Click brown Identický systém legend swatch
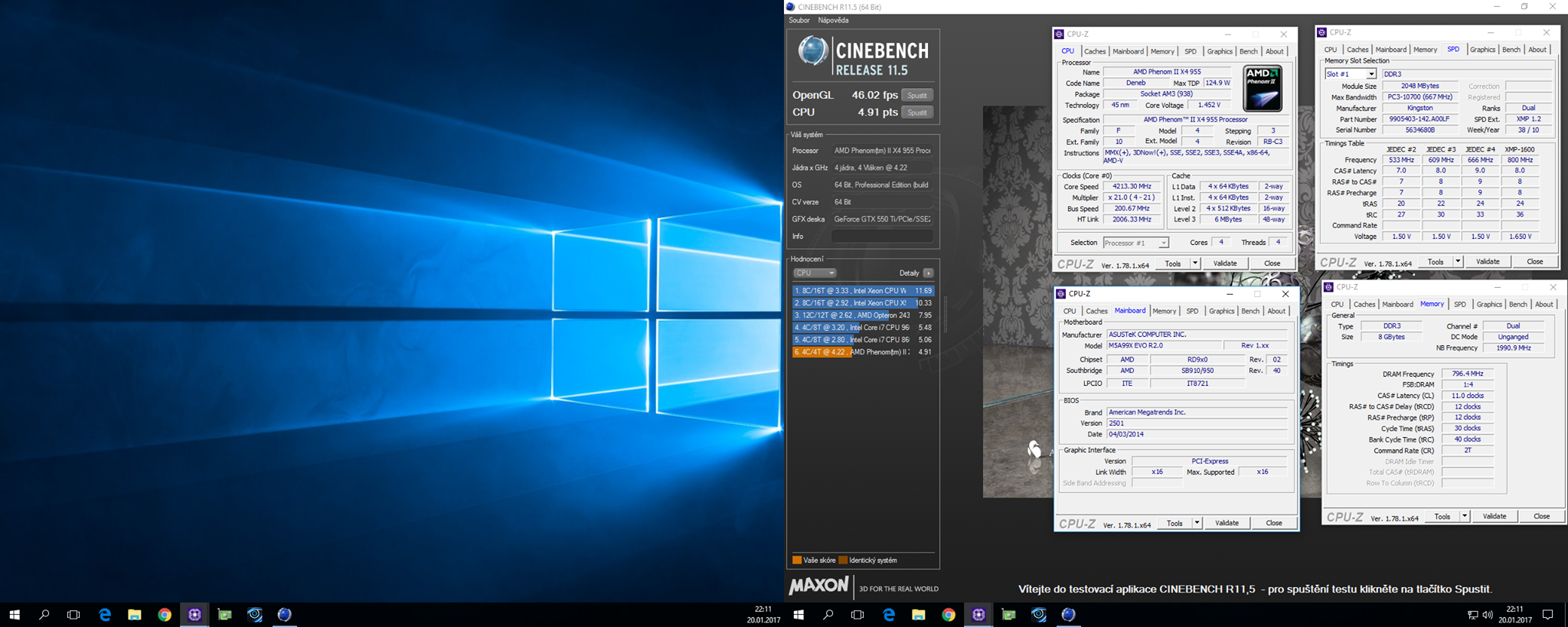Viewport: 1568px width, 627px height. tap(843, 560)
